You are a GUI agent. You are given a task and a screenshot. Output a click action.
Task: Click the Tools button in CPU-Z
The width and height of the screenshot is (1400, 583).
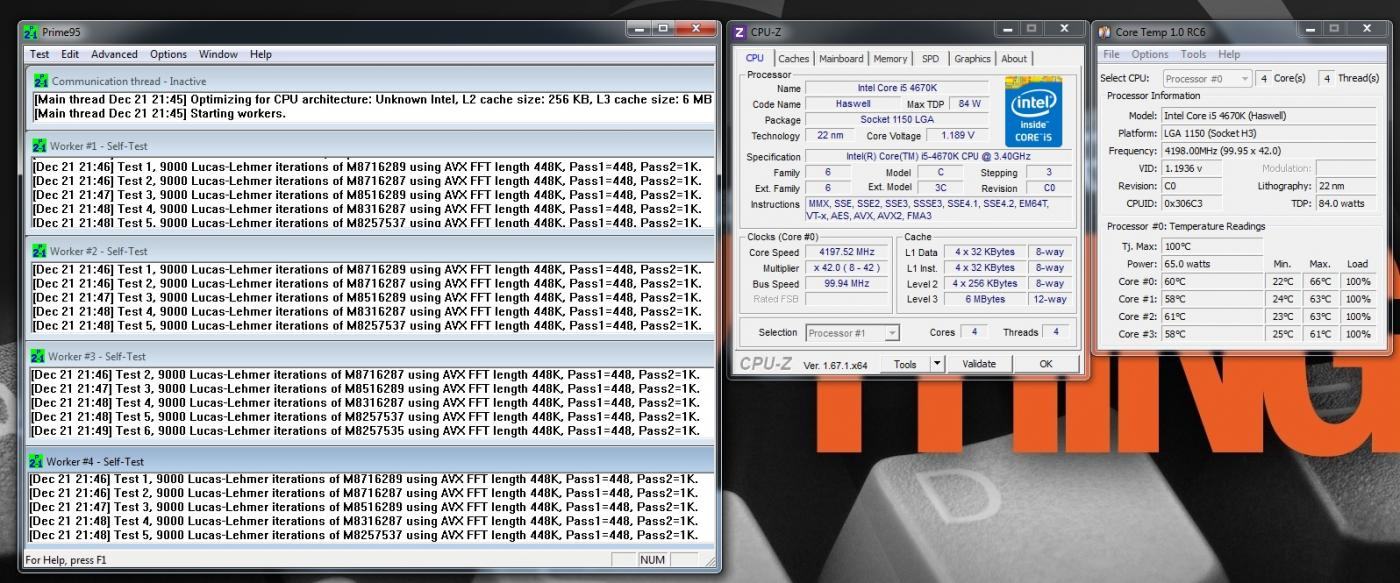point(905,364)
